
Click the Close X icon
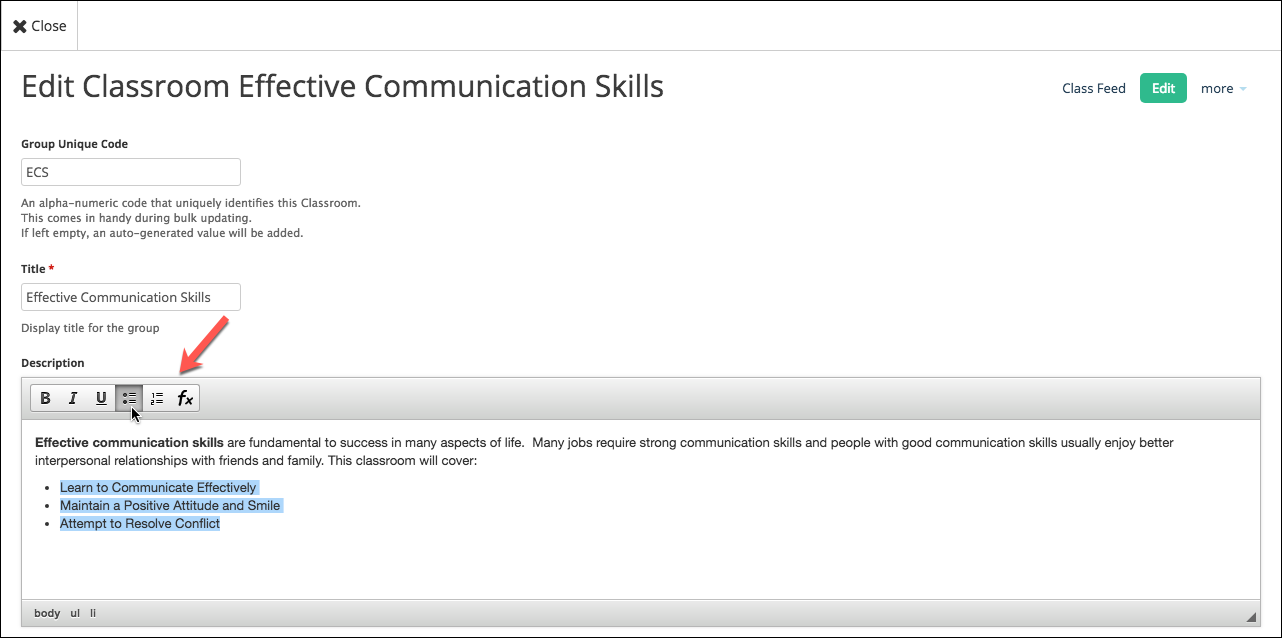click(19, 26)
